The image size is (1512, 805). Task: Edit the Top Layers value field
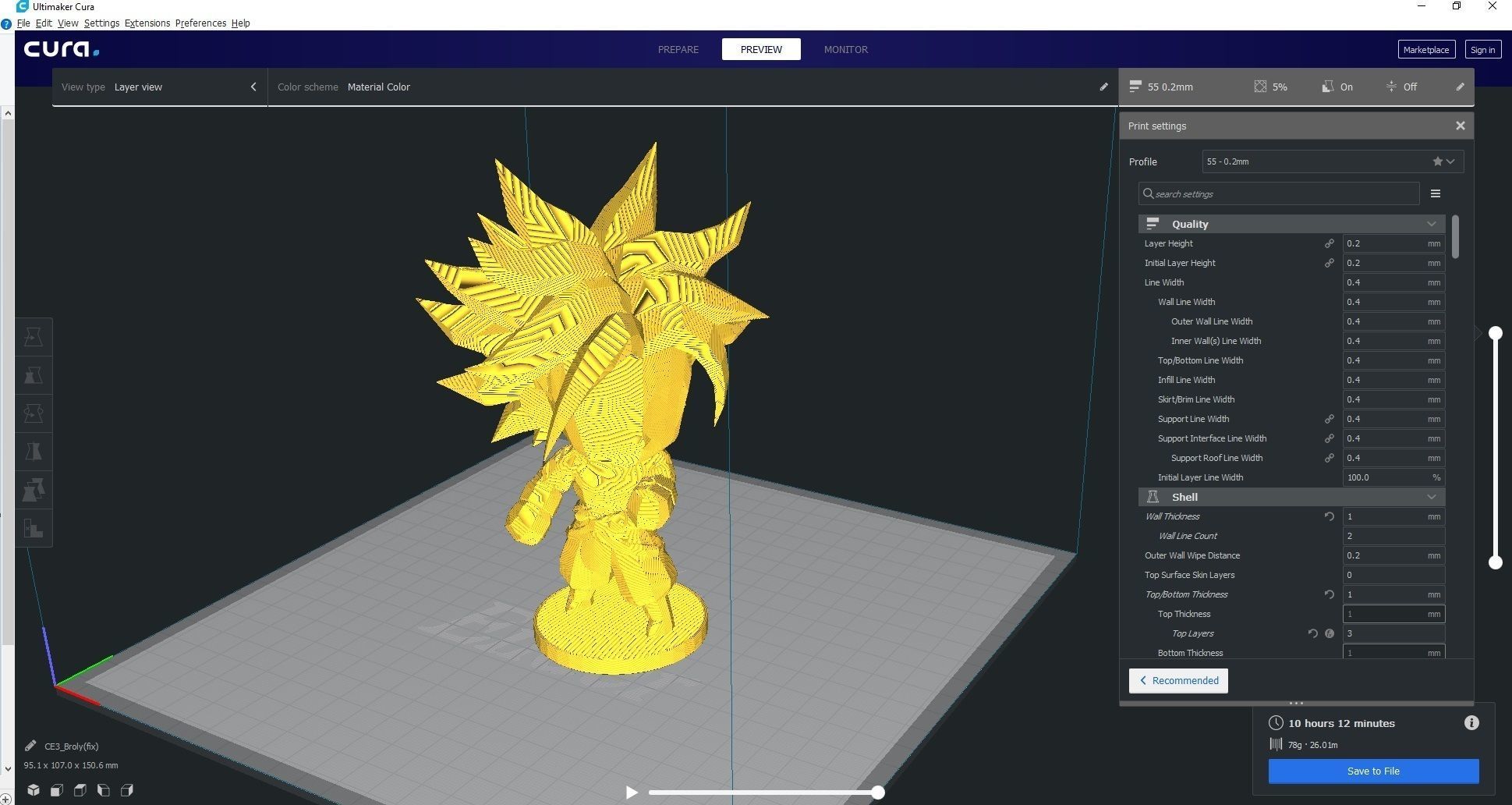[1393, 633]
